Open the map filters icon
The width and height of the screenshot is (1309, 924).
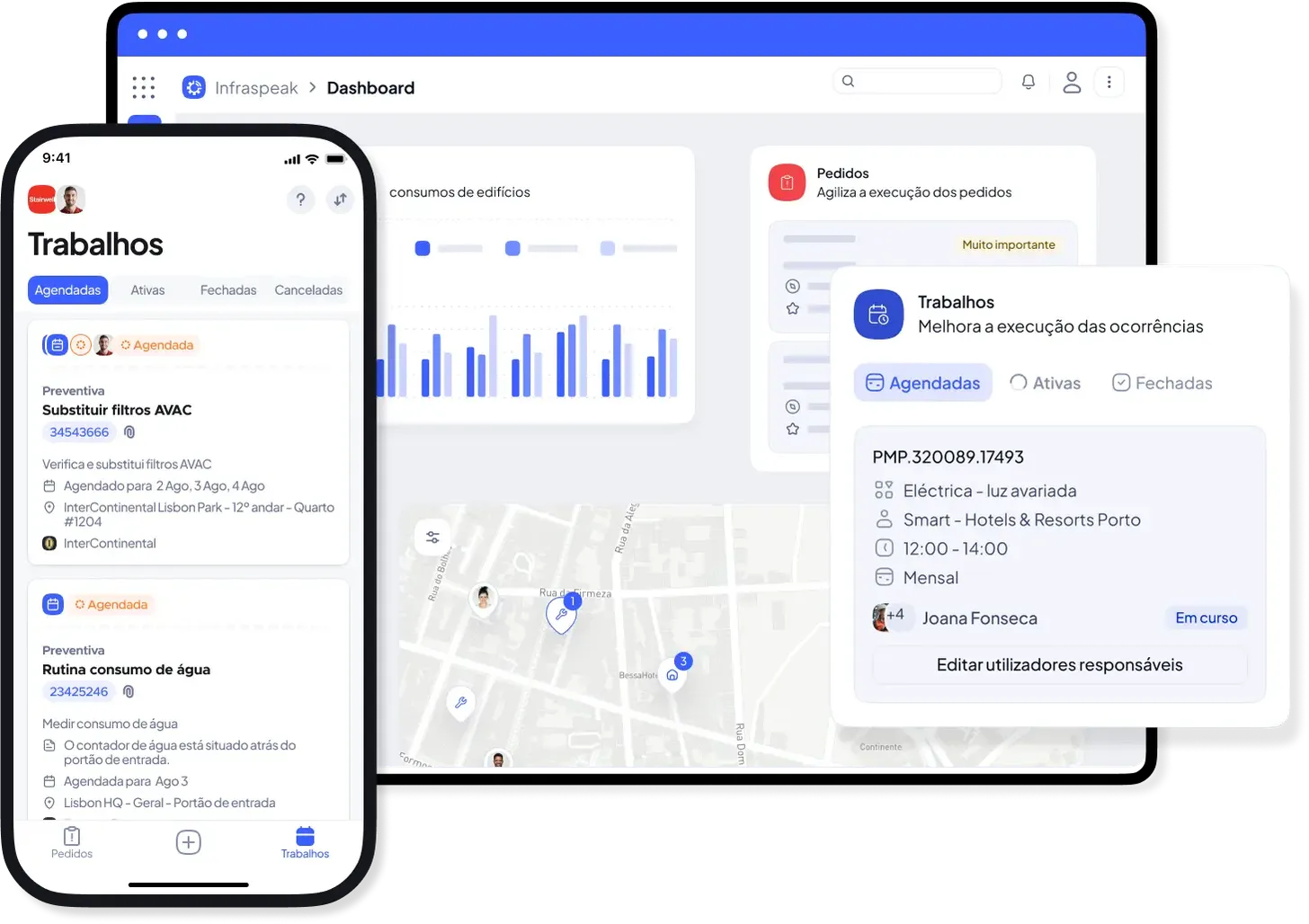[432, 536]
